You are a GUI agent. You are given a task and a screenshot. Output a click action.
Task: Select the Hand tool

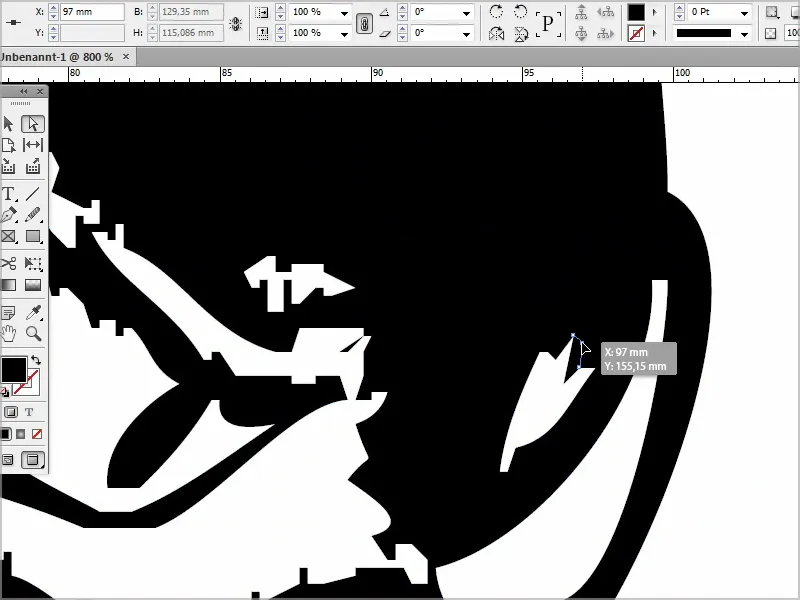pyautogui.click(x=9, y=334)
